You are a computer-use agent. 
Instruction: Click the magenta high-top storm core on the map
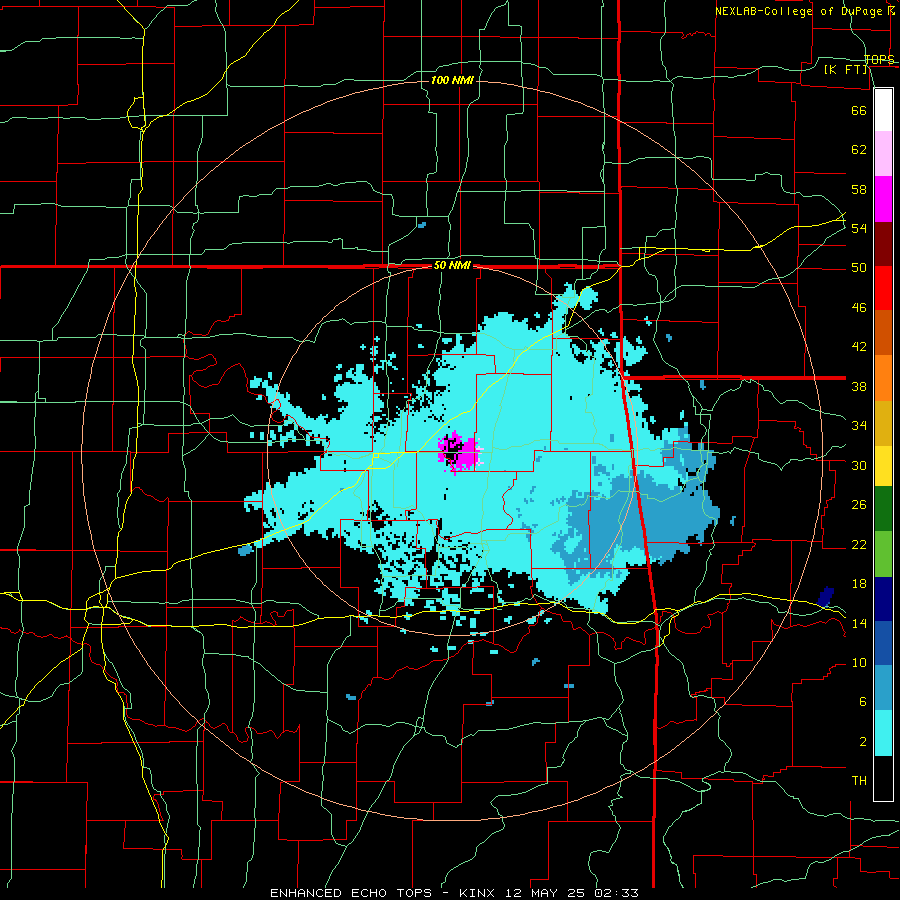tap(459, 452)
